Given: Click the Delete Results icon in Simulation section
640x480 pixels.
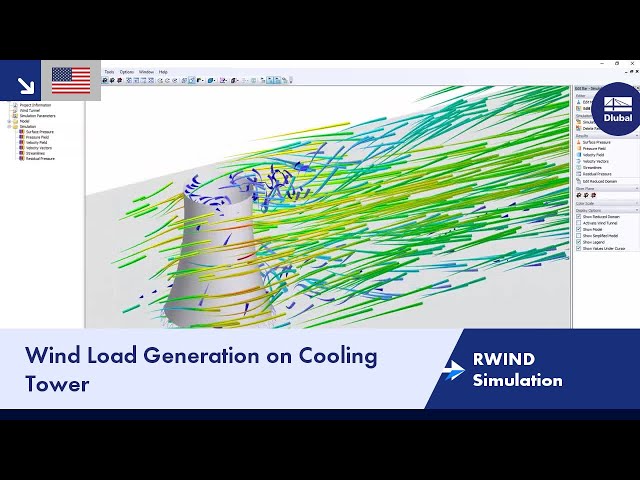Looking at the screenshot, I should 578,128.
